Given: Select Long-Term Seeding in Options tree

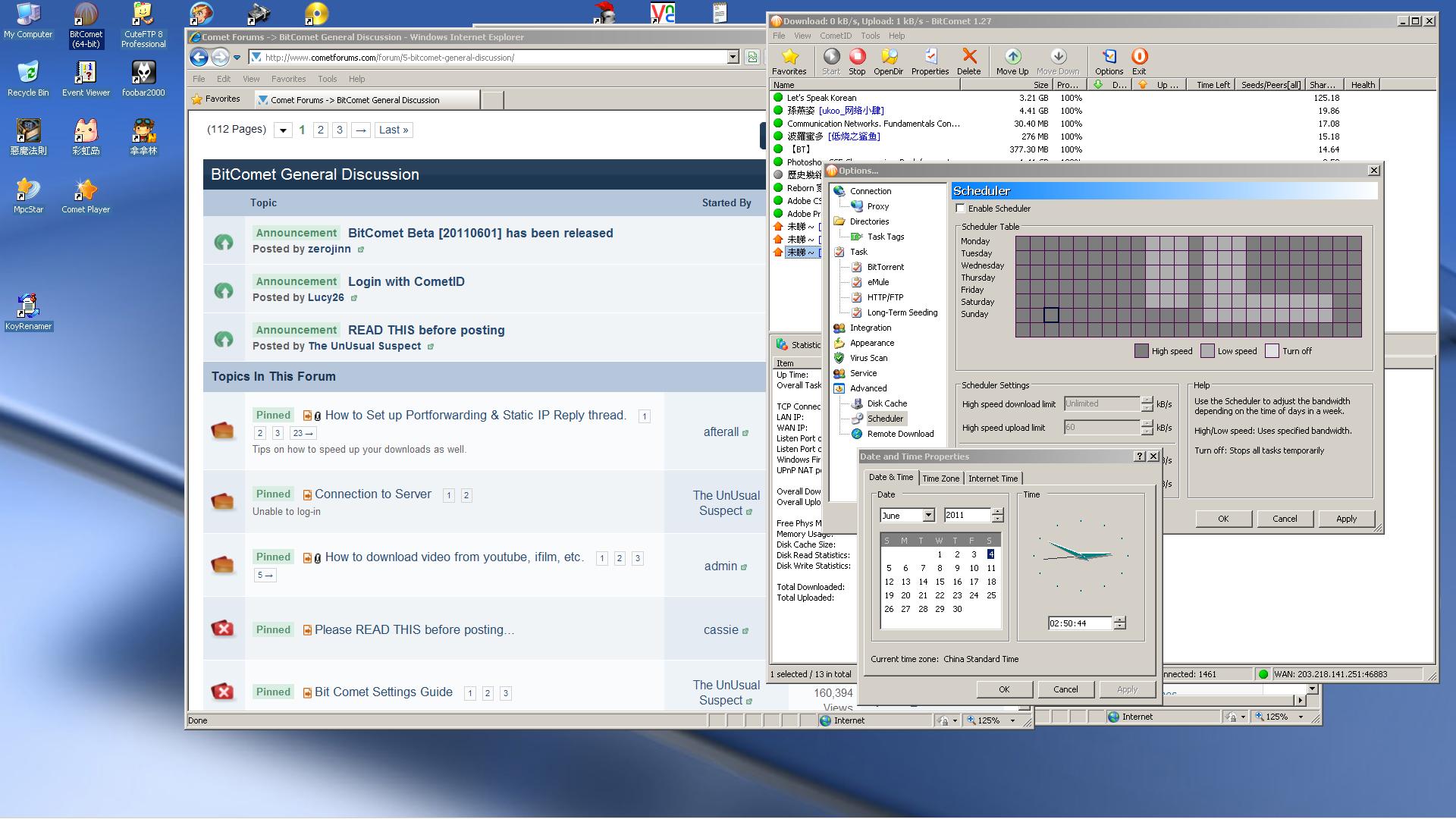Looking at the screenshot, I should 902,312.
